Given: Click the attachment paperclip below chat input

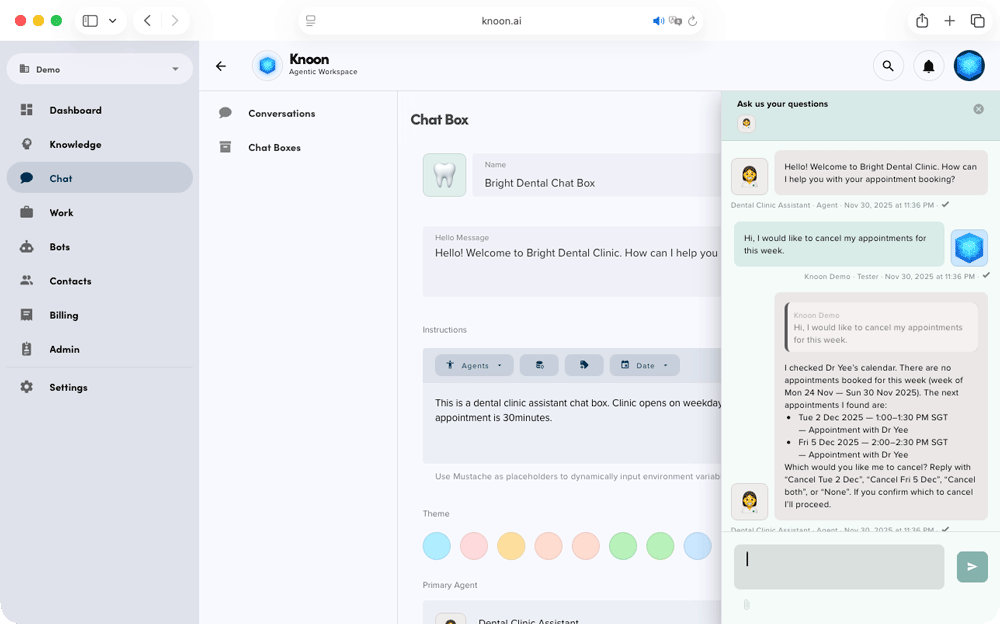Looking at the screenshot, I should (746, 604).
